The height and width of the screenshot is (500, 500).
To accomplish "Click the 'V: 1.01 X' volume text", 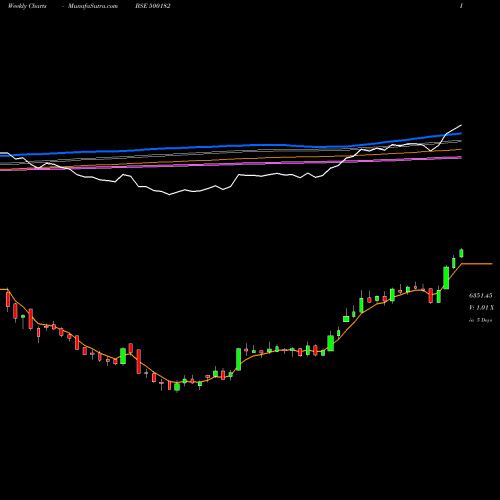I will pyautogui.click(x=481, y=308).
